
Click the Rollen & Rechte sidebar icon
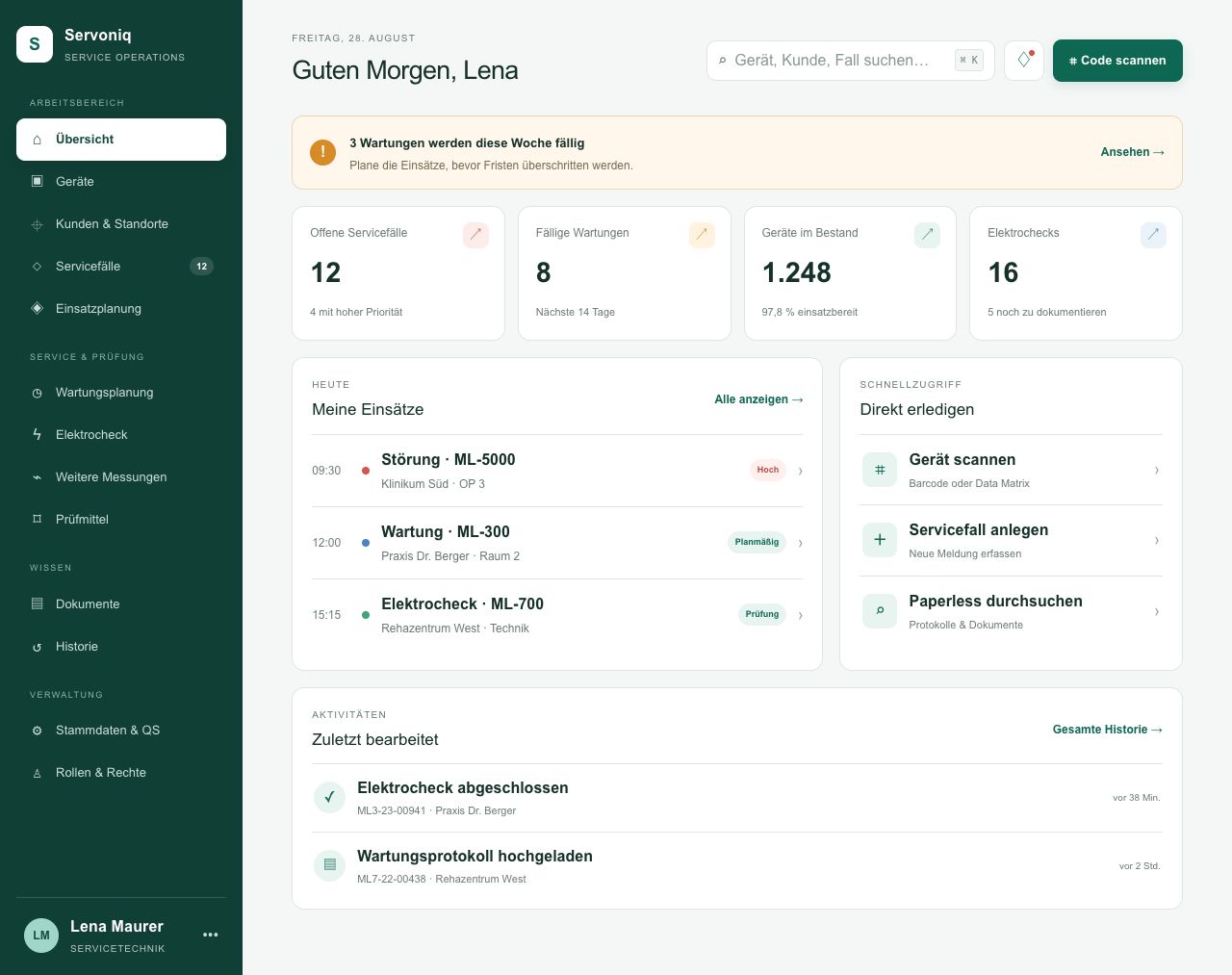pyautogui.click(x=37, y=773)
